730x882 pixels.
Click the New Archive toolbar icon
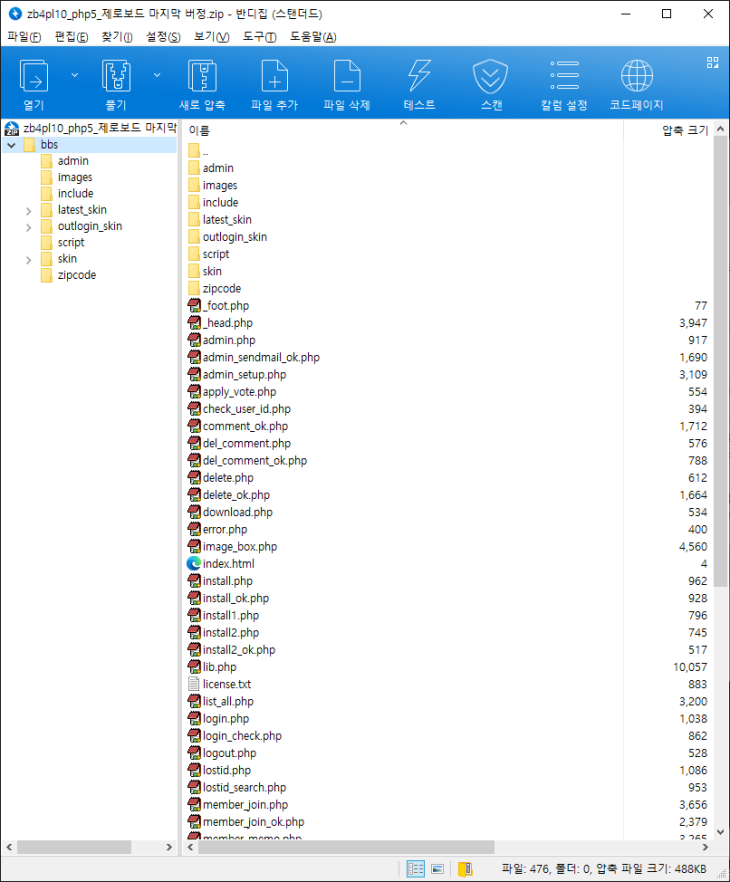[x=202, y=75]
